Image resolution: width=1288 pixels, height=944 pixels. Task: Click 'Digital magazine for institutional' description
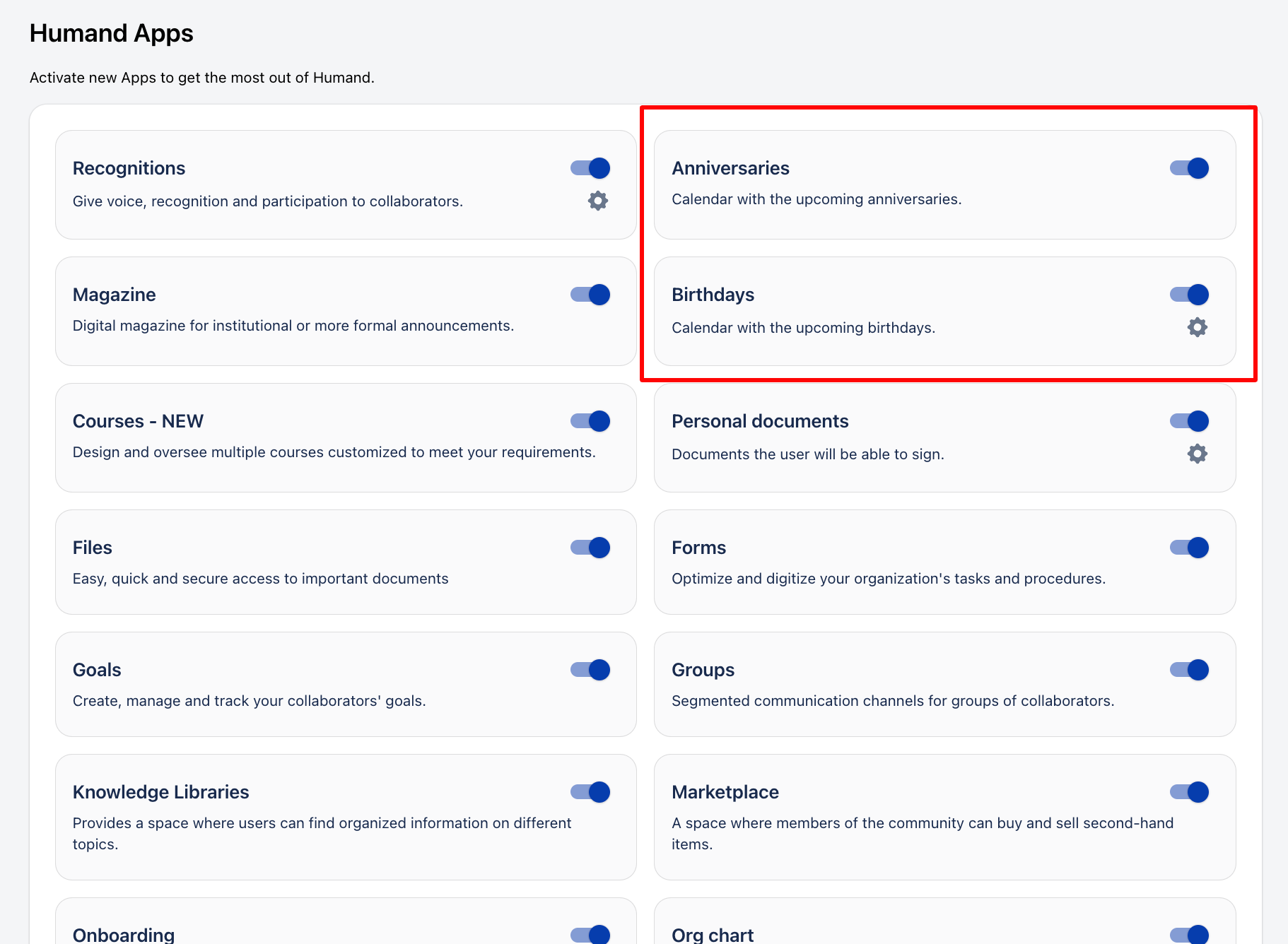click(x=293, y=326)
